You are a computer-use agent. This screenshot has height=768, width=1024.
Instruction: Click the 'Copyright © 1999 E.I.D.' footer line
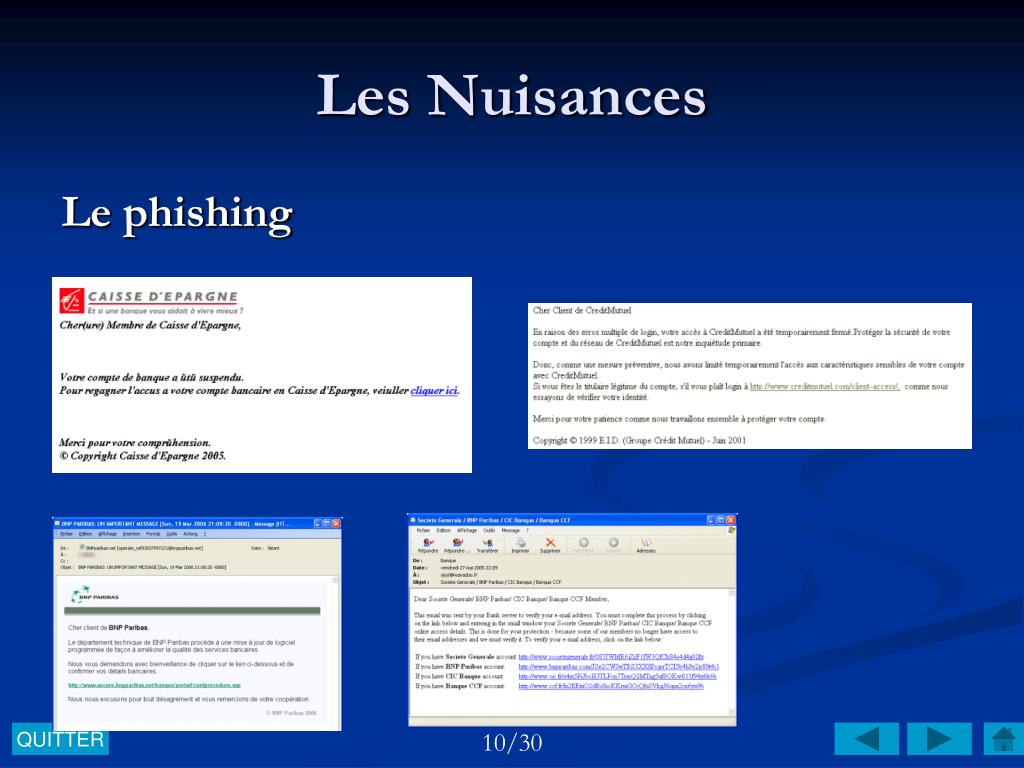(x=639, y=440)
